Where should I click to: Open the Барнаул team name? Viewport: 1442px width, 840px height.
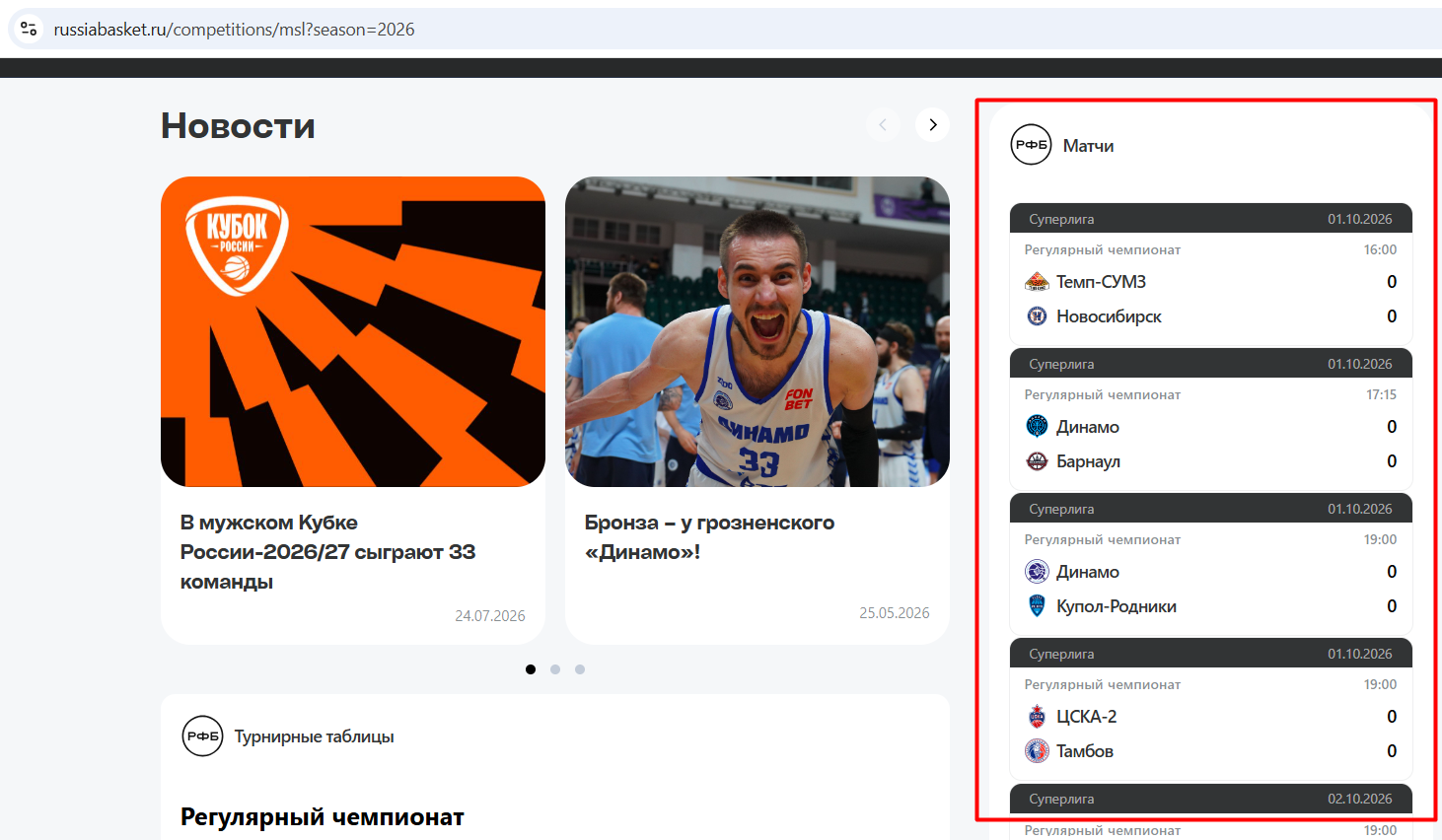(x=1089, y=461)
